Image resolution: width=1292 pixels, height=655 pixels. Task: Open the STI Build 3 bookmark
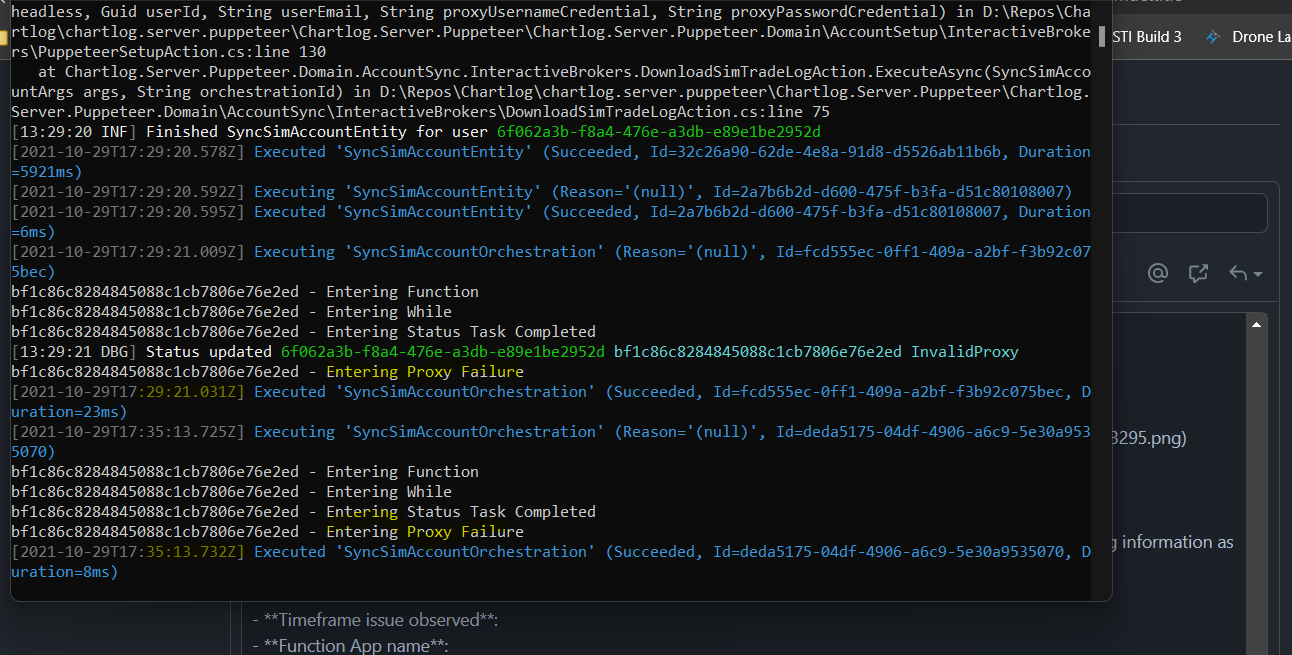(x=1147, y=37)
